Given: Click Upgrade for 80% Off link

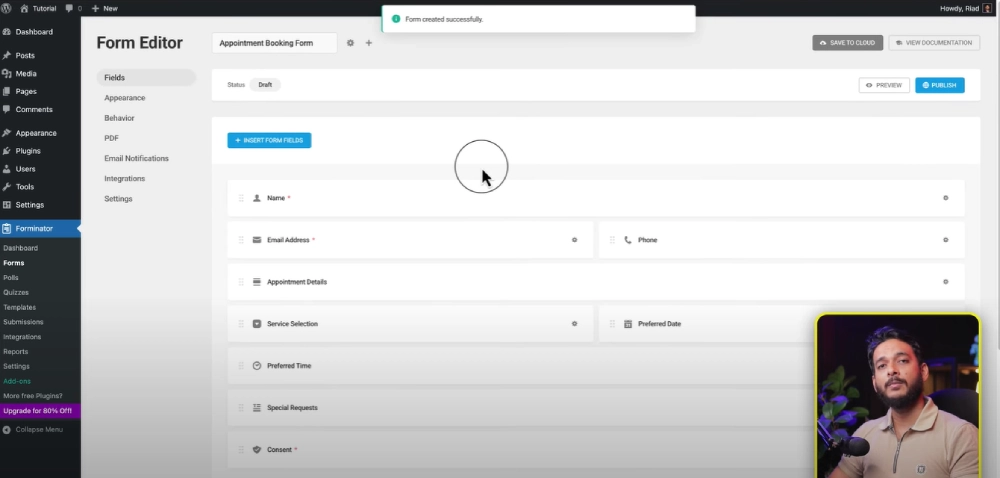Looking at the screenshot, I should tap(40, 411).
